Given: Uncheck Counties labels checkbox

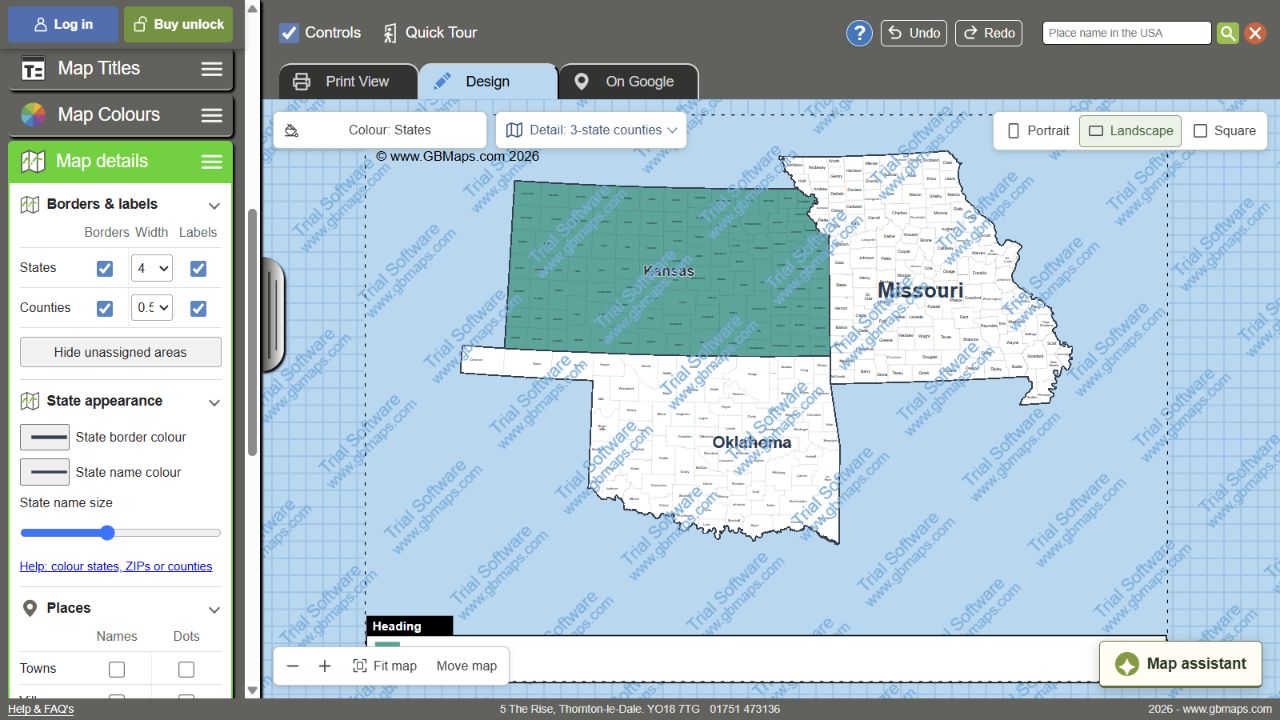Looking at the screenshot, I should (198, 308).
